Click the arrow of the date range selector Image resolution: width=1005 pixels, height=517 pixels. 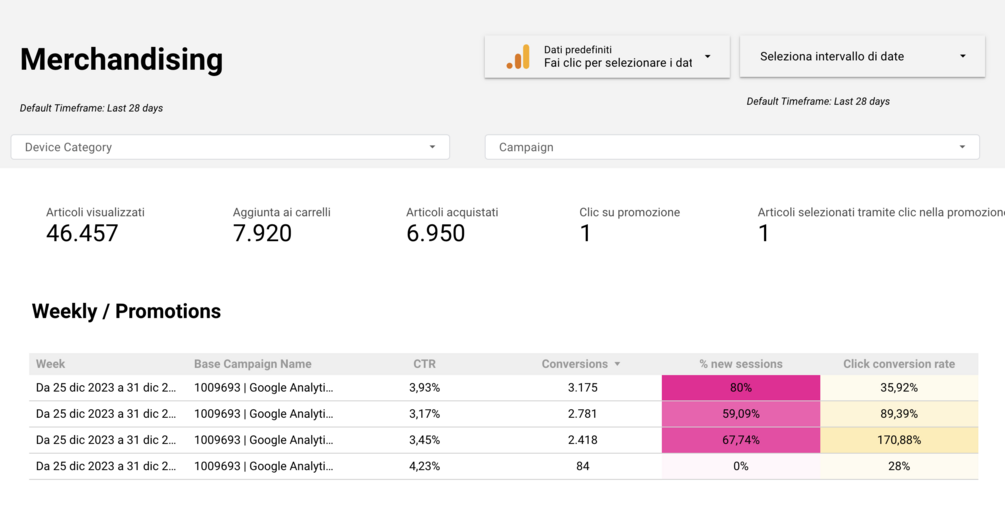pyautogui.click(x=962, y=56)
